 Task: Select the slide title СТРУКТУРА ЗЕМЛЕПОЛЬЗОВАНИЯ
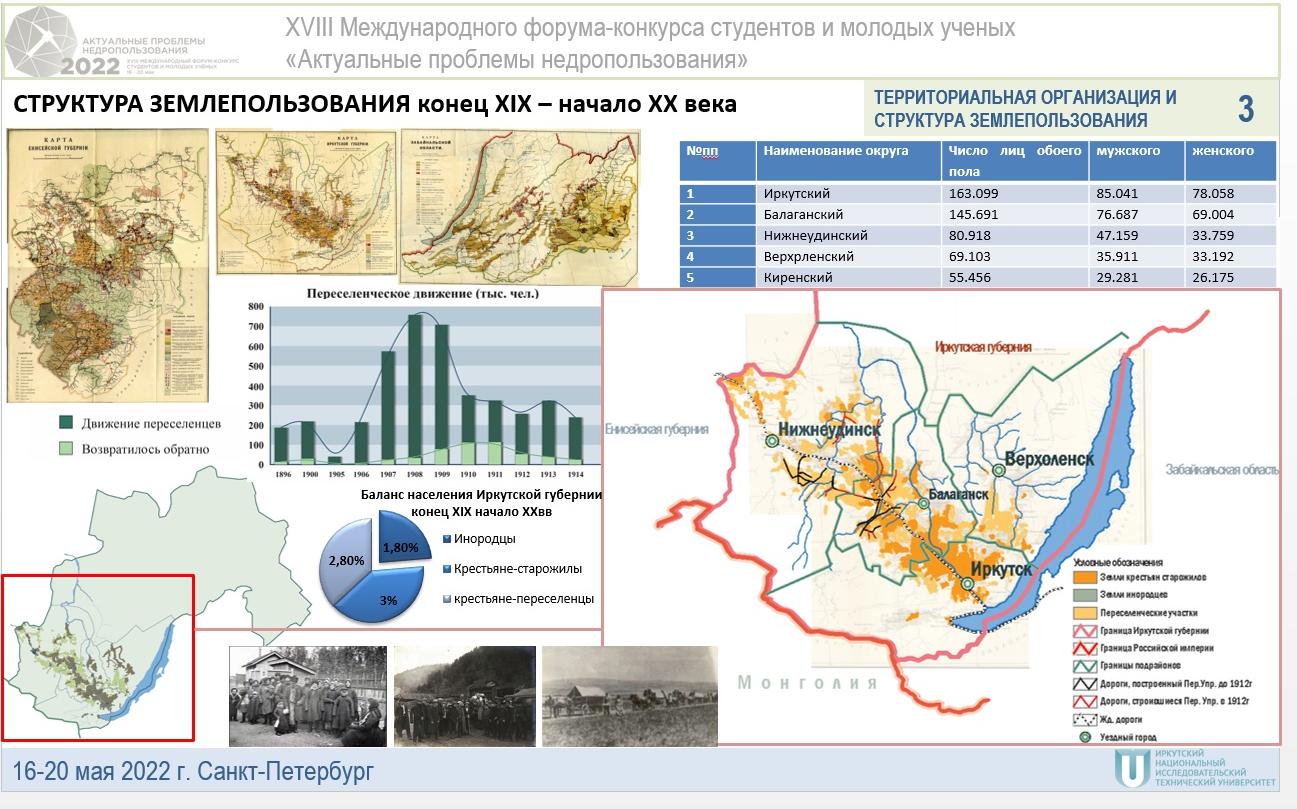click(x=375, y=104)
